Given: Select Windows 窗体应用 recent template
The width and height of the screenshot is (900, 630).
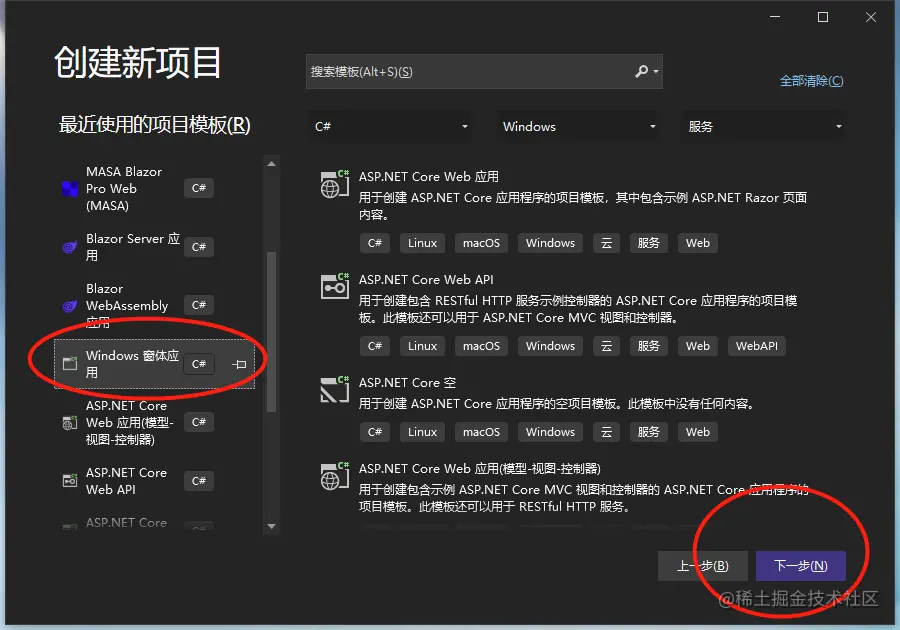Looking at the screenshot, I should pyautogui.click(x=154, y=364).
